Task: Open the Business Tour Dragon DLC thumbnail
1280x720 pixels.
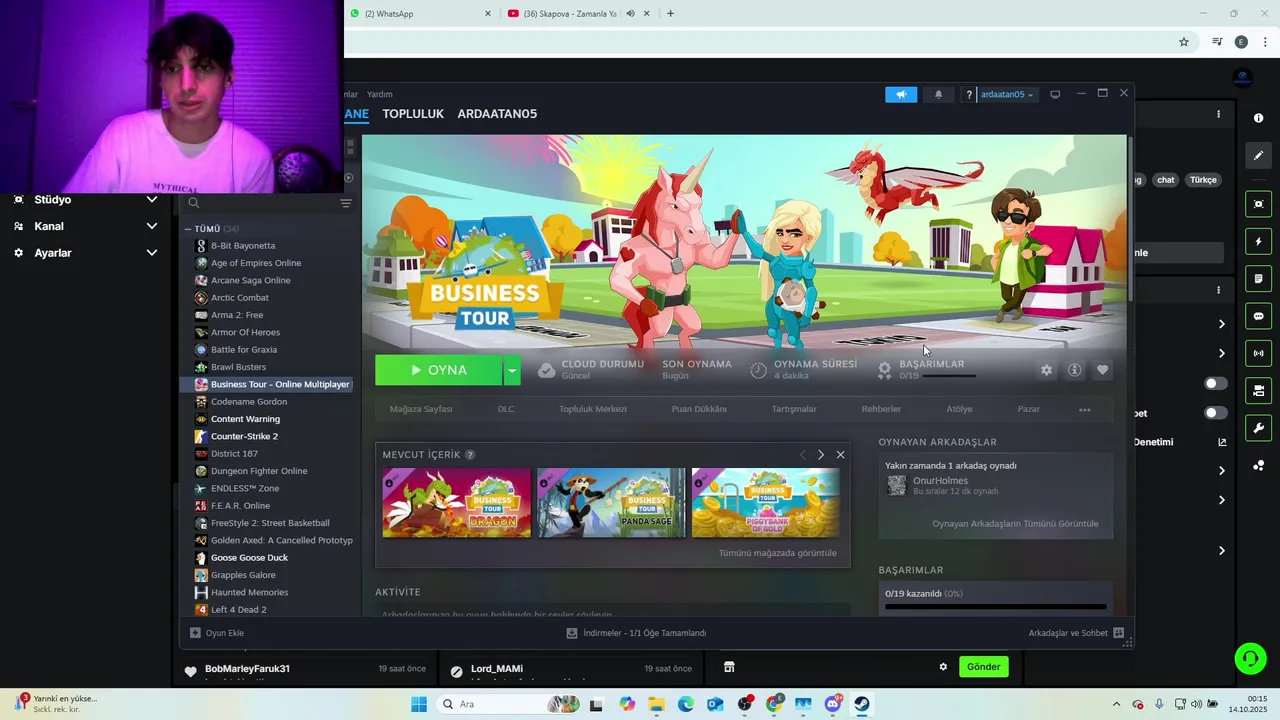Action: [457, 503]
